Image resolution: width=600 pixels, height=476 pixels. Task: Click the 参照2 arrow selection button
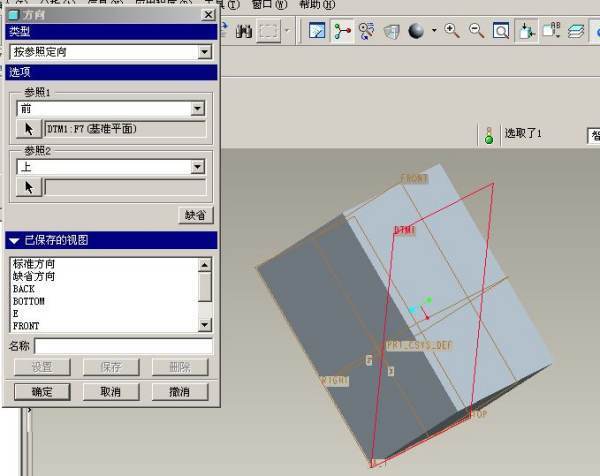(x=29, y=187)
